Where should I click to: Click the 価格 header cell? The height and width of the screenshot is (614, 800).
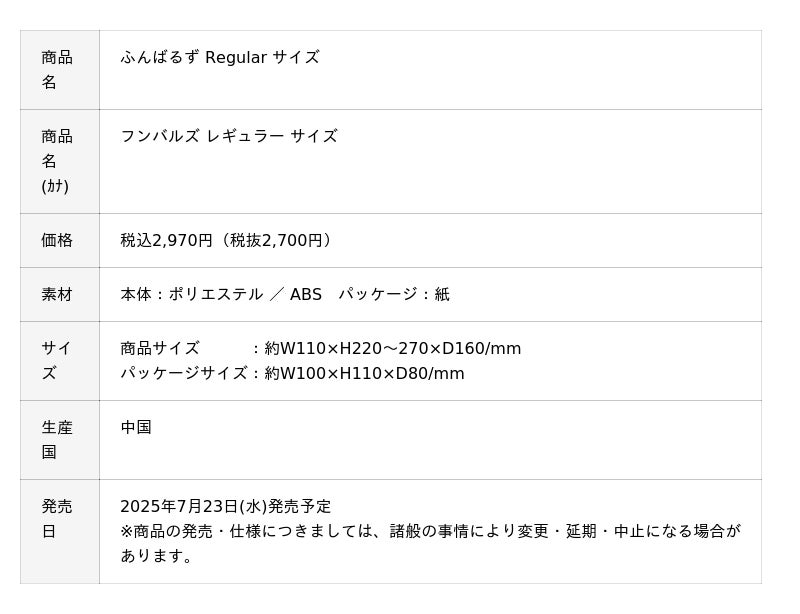[x=58, y=240]
